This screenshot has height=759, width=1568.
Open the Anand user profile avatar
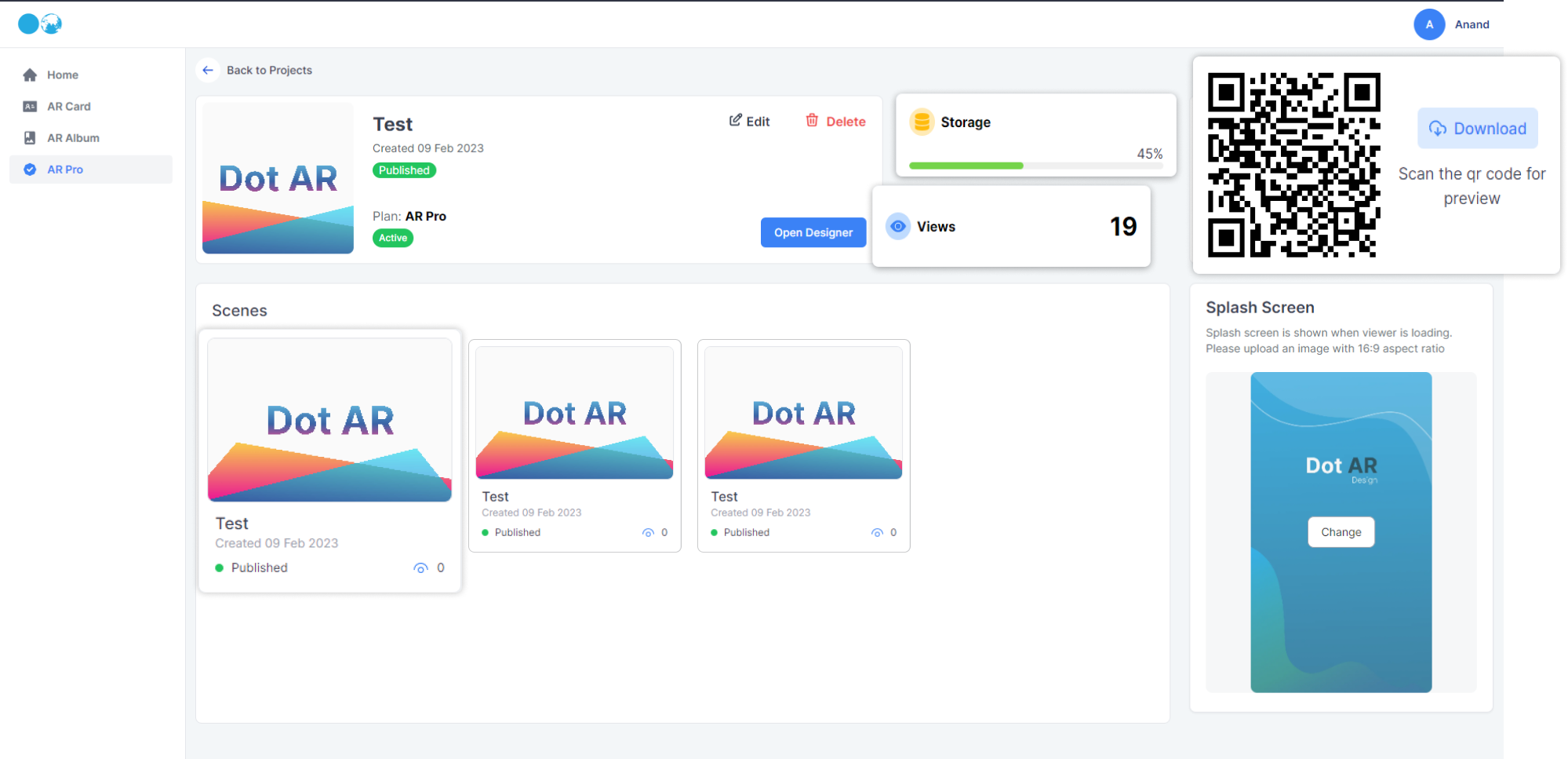(1429, 24)
